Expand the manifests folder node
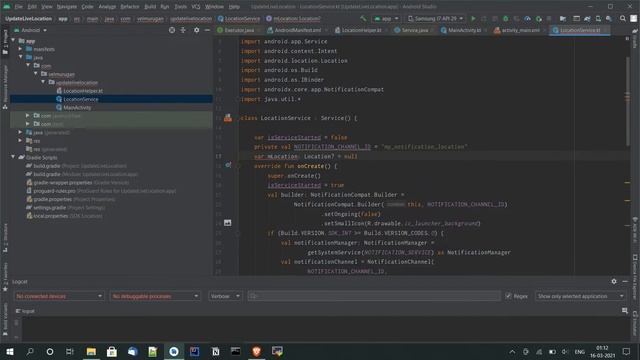 [20, 49]
